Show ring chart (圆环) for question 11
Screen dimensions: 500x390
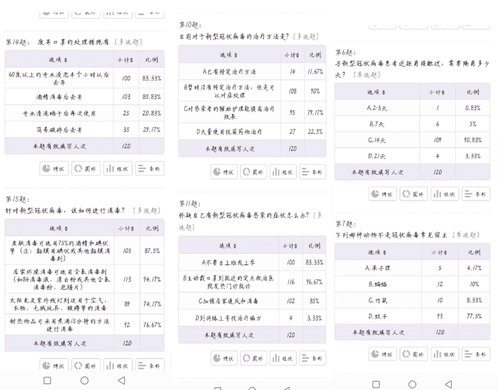(x=253, y=358)
